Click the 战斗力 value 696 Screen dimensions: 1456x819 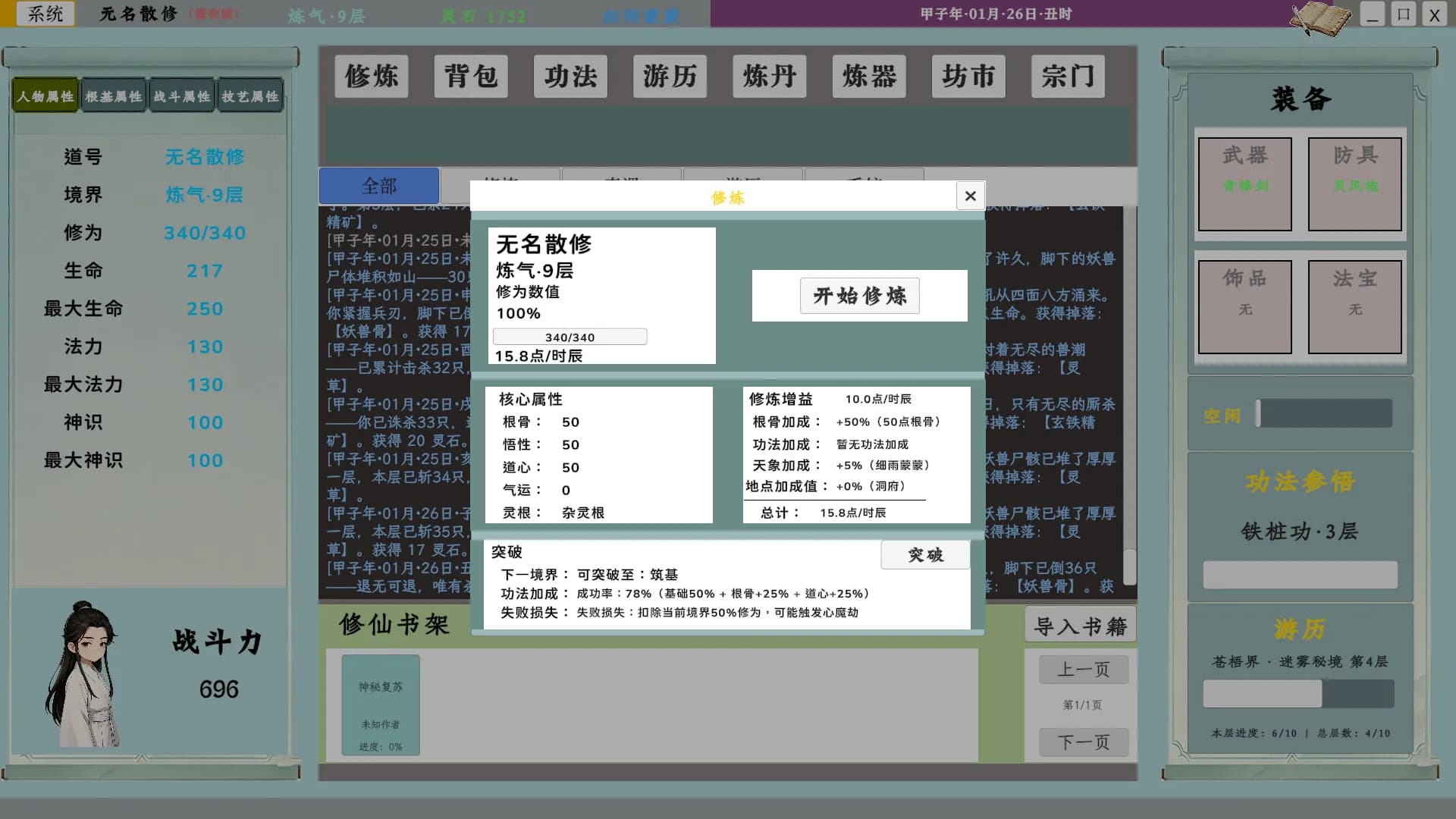(218, 689)
